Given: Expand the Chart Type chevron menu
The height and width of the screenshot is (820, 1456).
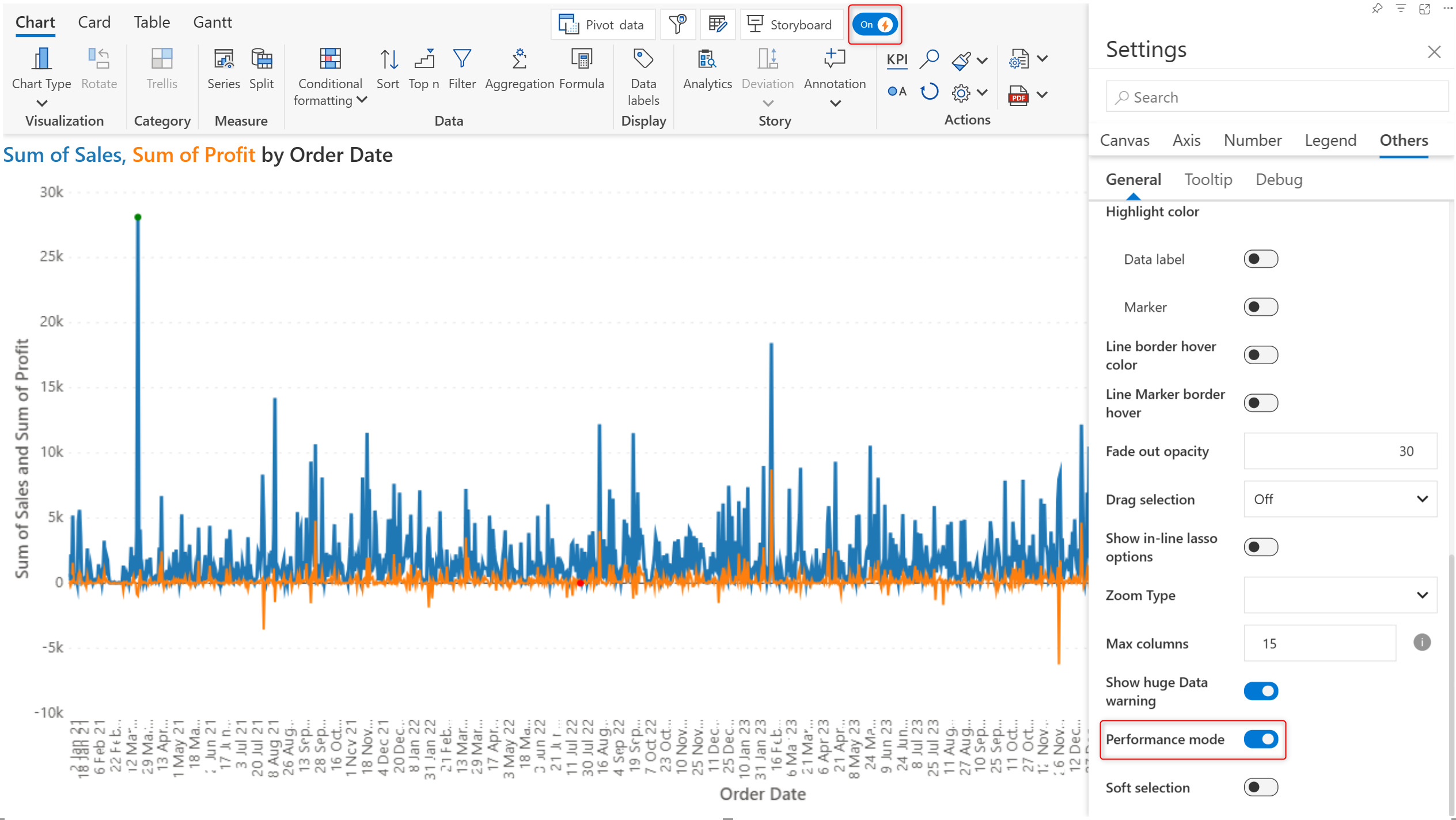Looking at the screenshot, I should point(41,104).
